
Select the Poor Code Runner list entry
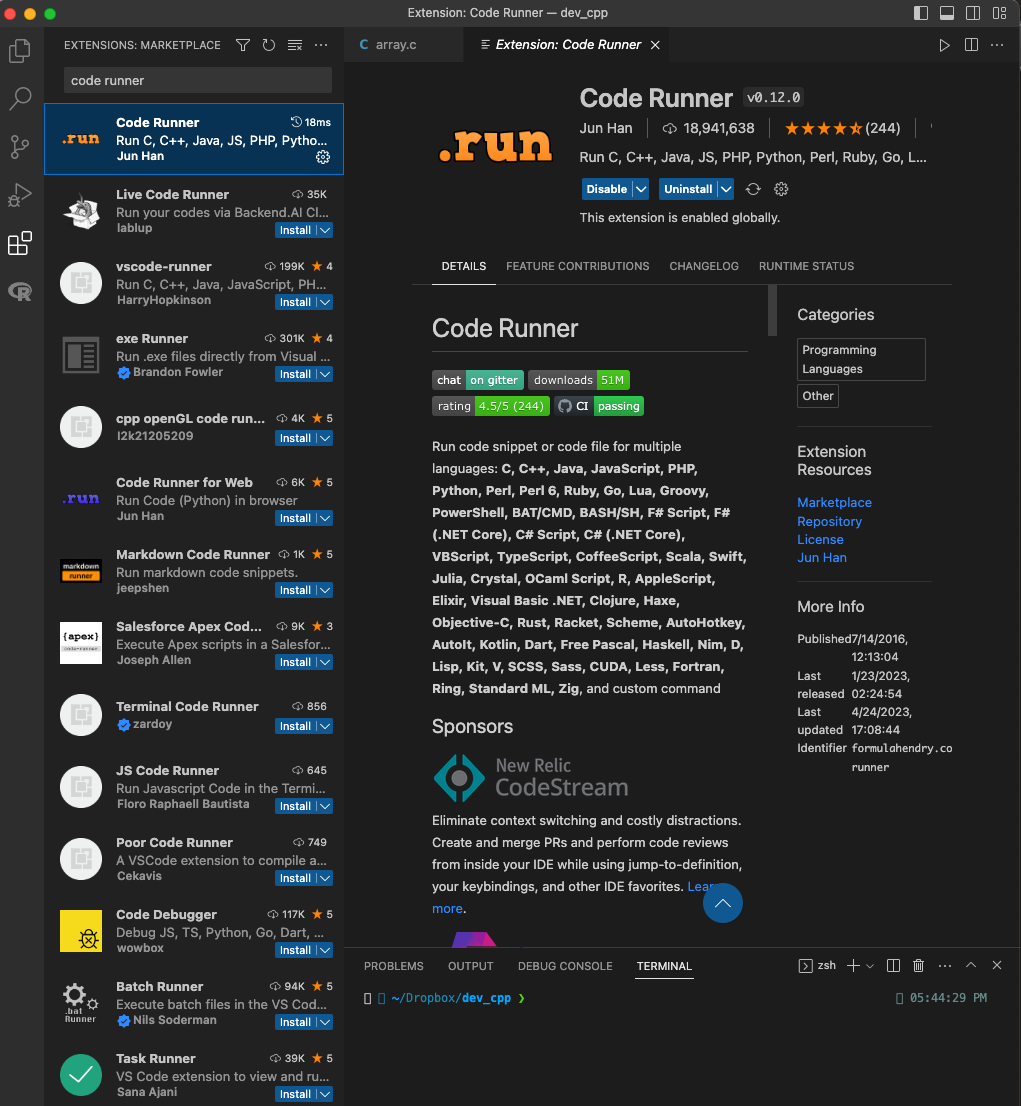pos(194,859)
